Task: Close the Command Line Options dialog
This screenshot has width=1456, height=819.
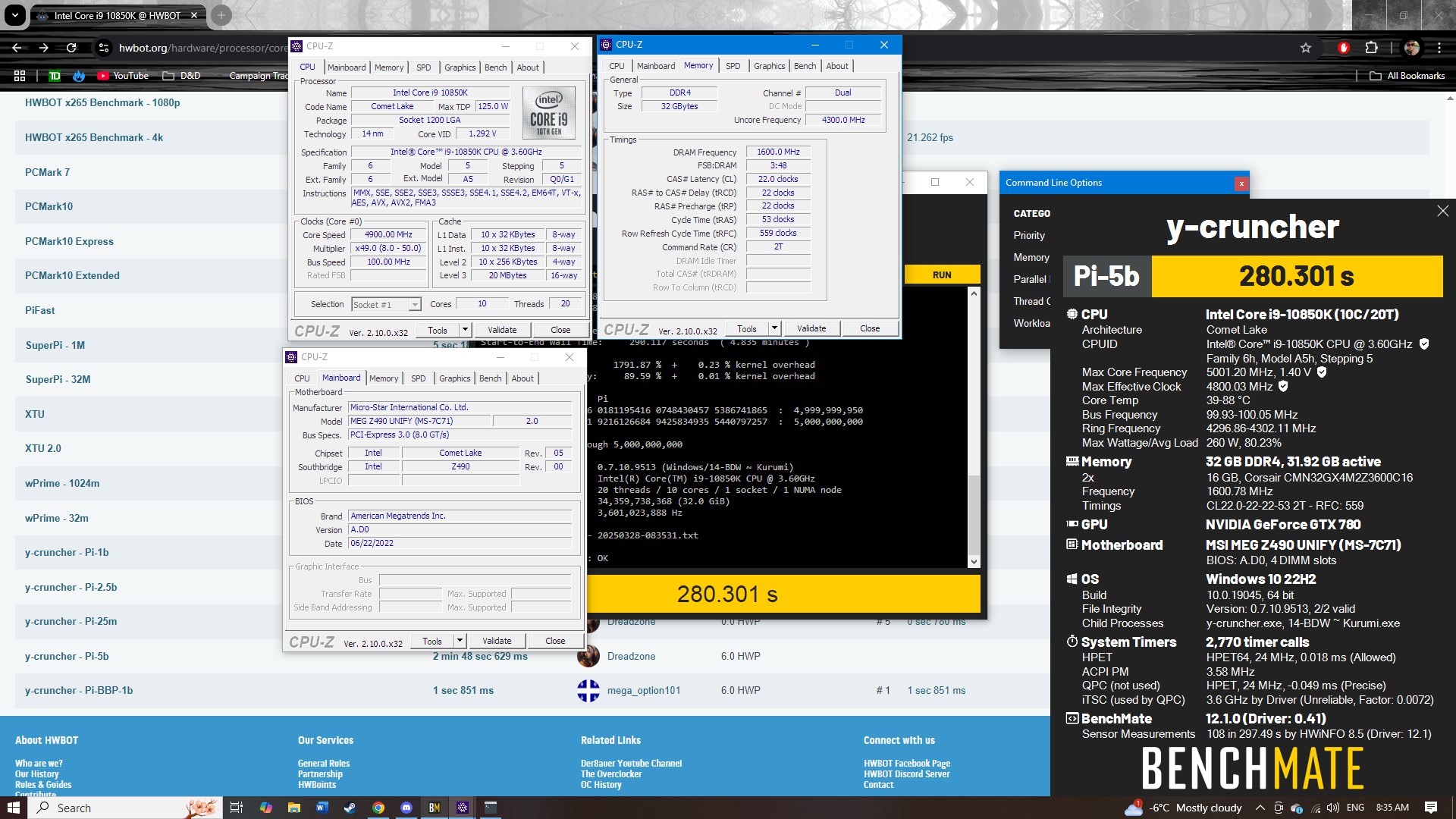Action: (x=1241, y=184)
